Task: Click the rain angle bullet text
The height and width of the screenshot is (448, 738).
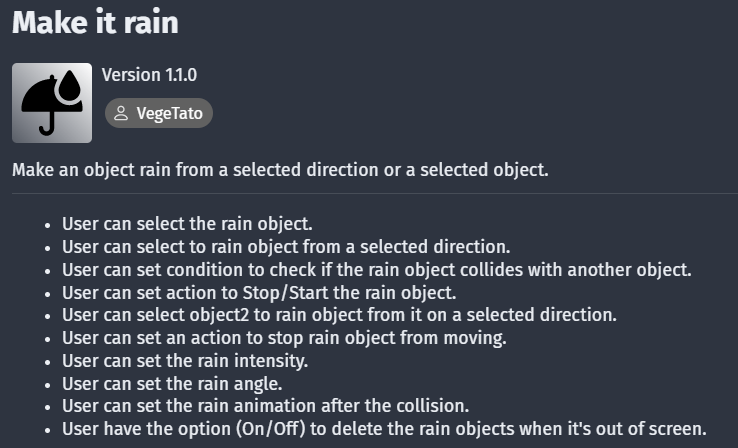Action: (x=172, y=384)
